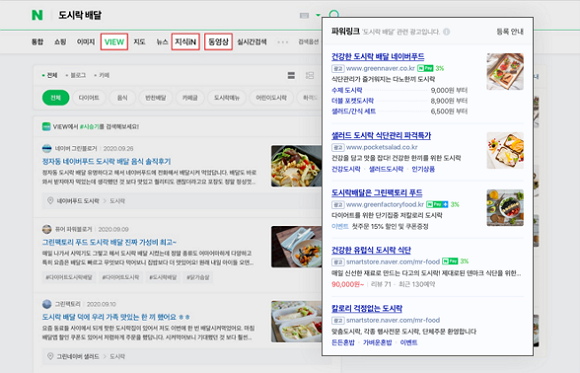Toggle the 카페글 topic chip
580x373 pixels.
(190, 98)
